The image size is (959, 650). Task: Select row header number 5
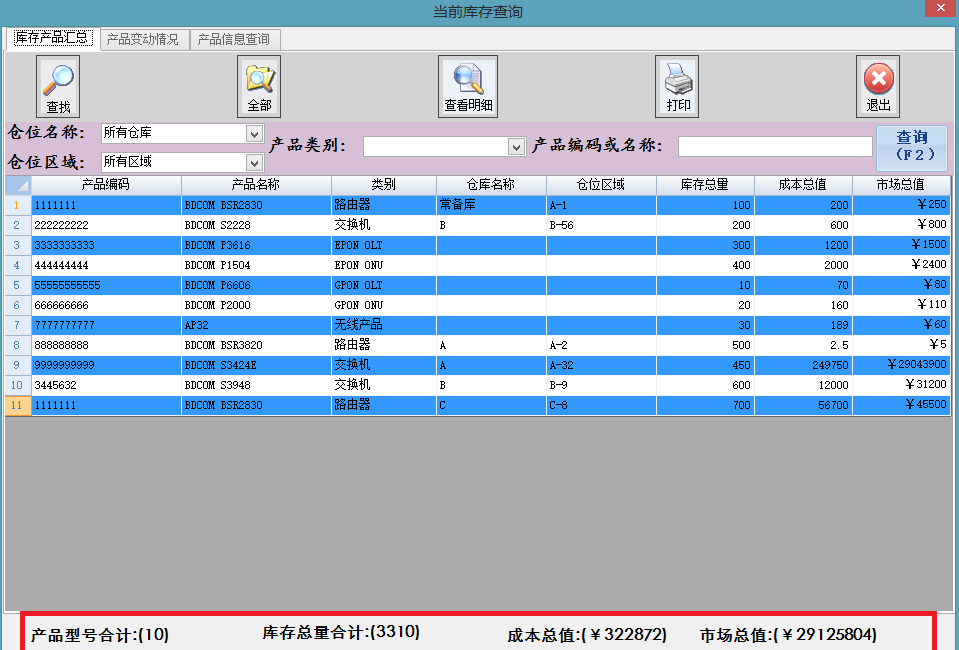point(18,285)
